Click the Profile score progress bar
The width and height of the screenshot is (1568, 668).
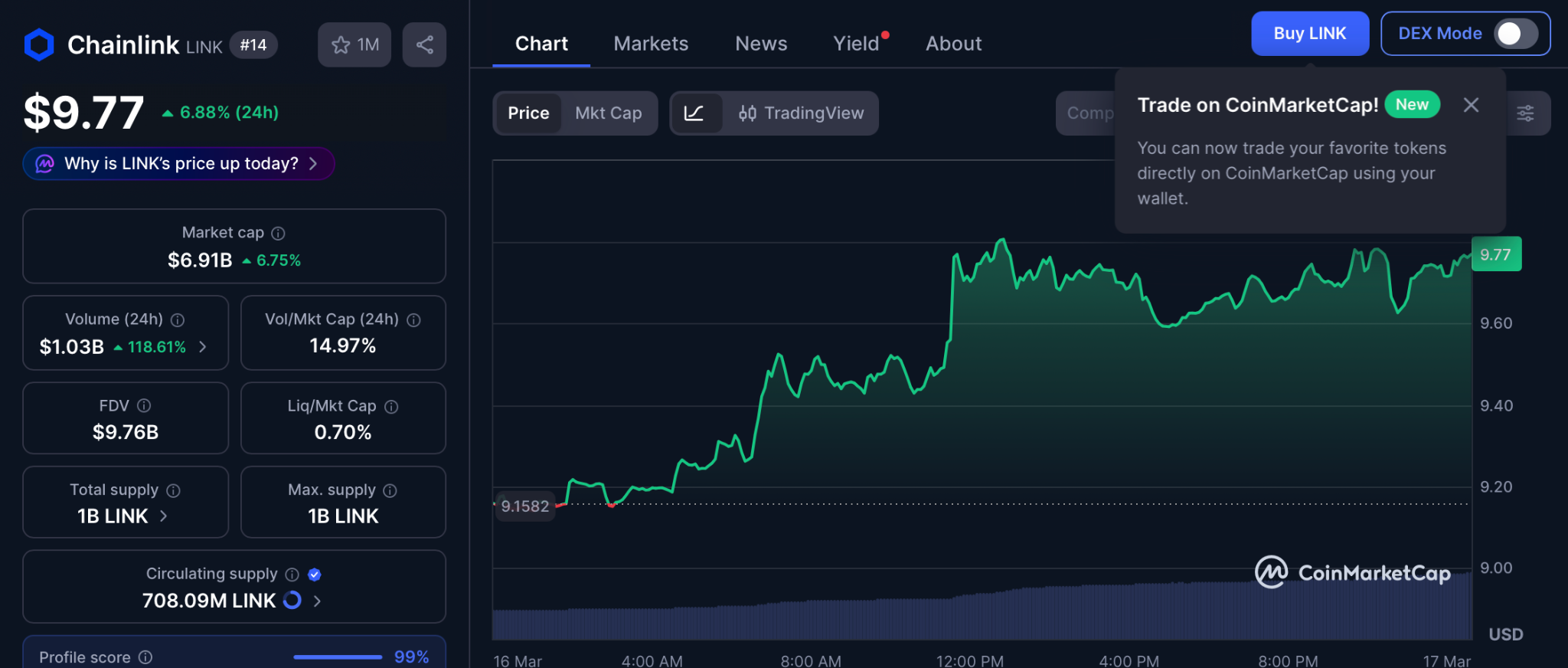click(x=338, y=657)
